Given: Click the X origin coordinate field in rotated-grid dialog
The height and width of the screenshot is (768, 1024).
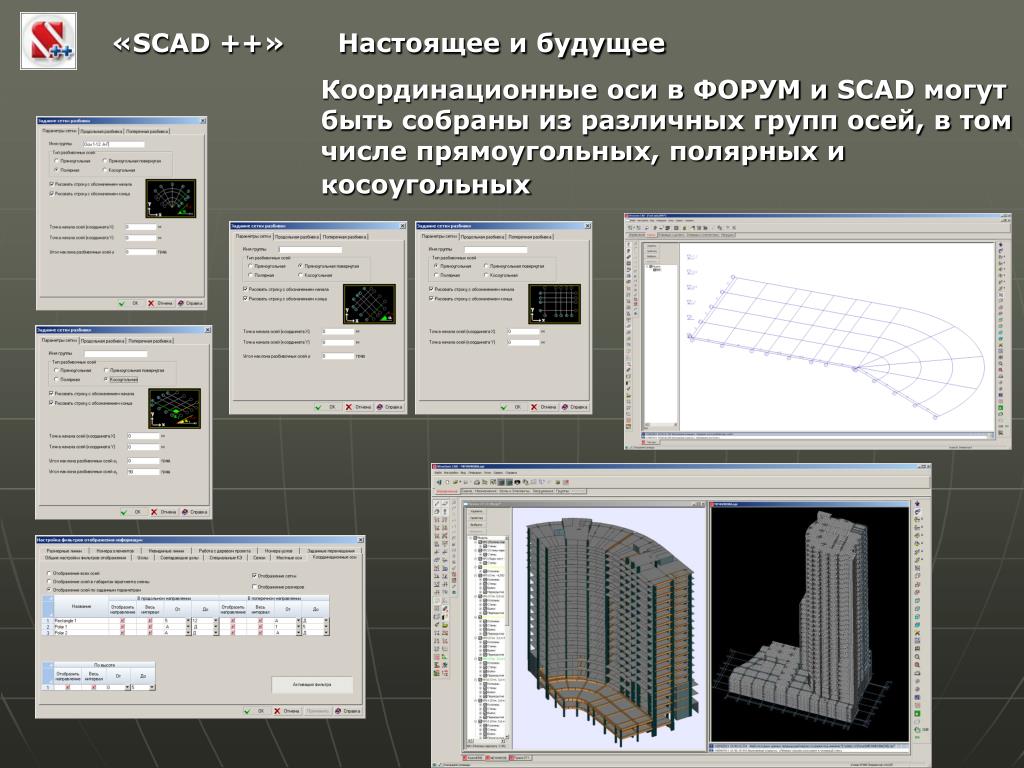Looking at the screenshot, I should [x=338, y=332].
